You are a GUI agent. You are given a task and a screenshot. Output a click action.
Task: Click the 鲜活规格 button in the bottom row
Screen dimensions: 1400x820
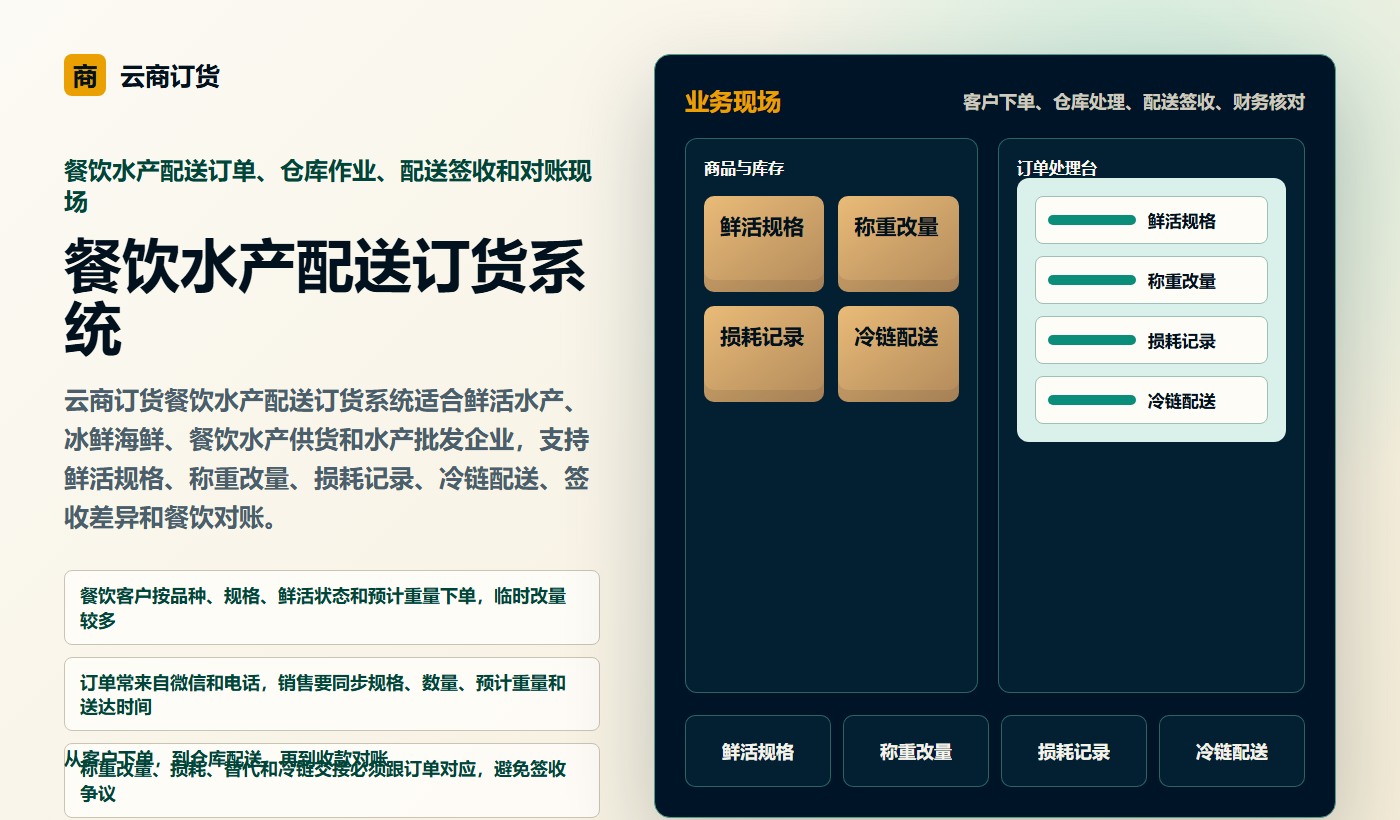[x=758, y=751]
